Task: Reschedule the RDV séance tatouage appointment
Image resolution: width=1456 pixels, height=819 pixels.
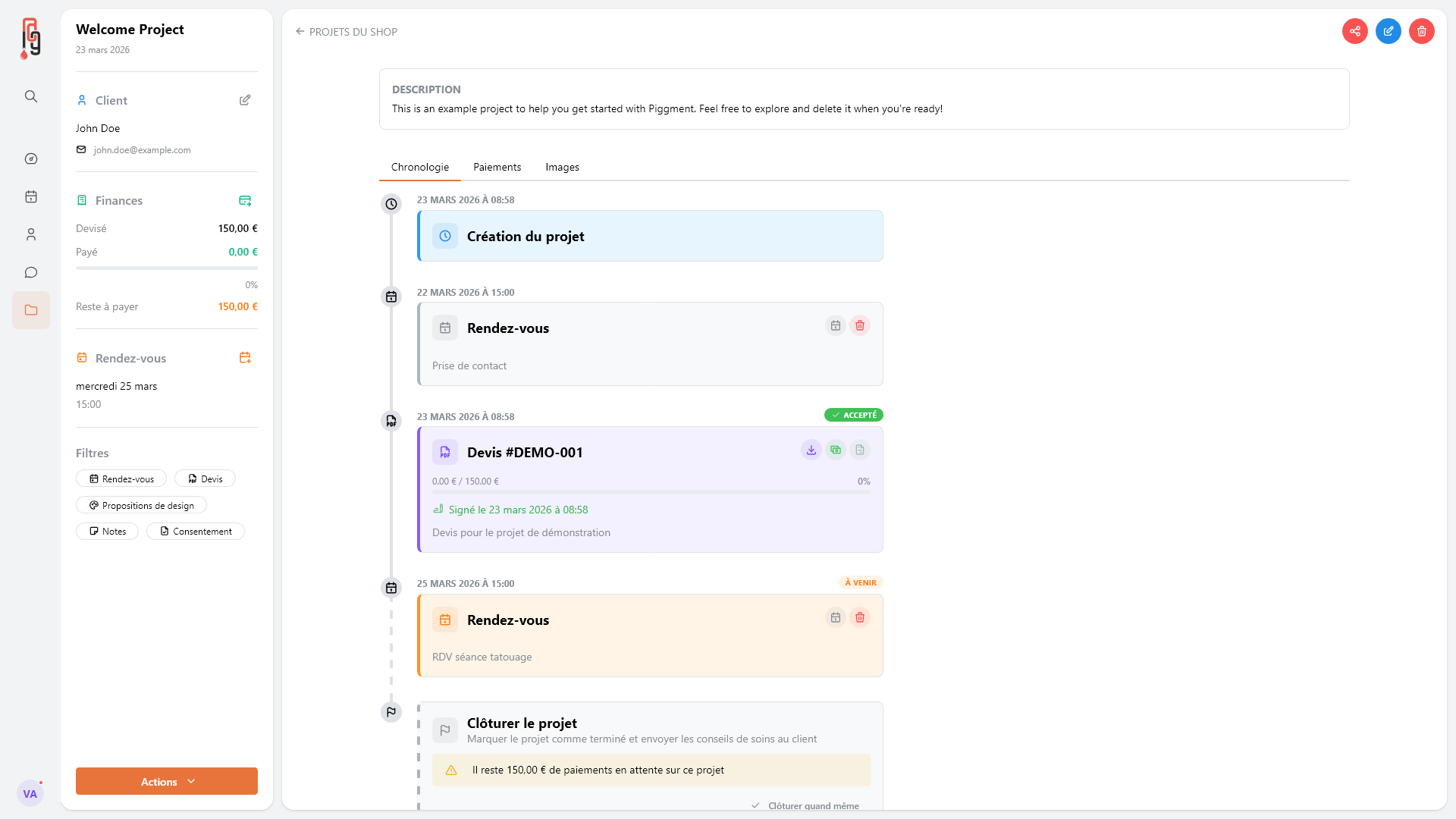Action: (x=835, y=617)
